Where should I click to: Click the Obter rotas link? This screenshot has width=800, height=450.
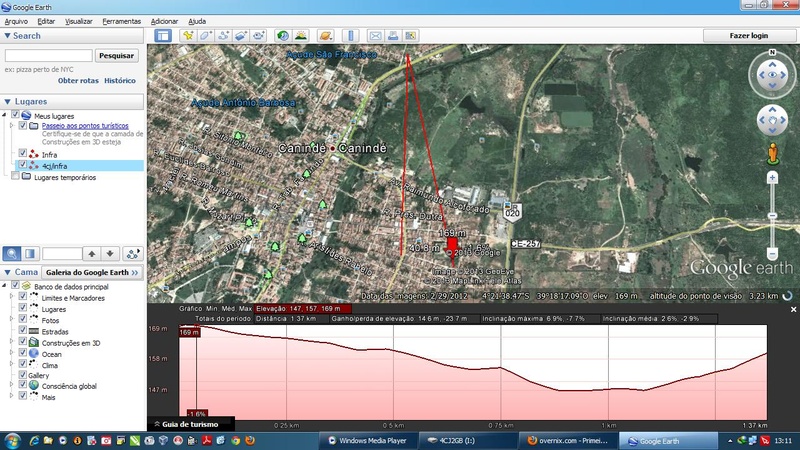pos(78,80)
